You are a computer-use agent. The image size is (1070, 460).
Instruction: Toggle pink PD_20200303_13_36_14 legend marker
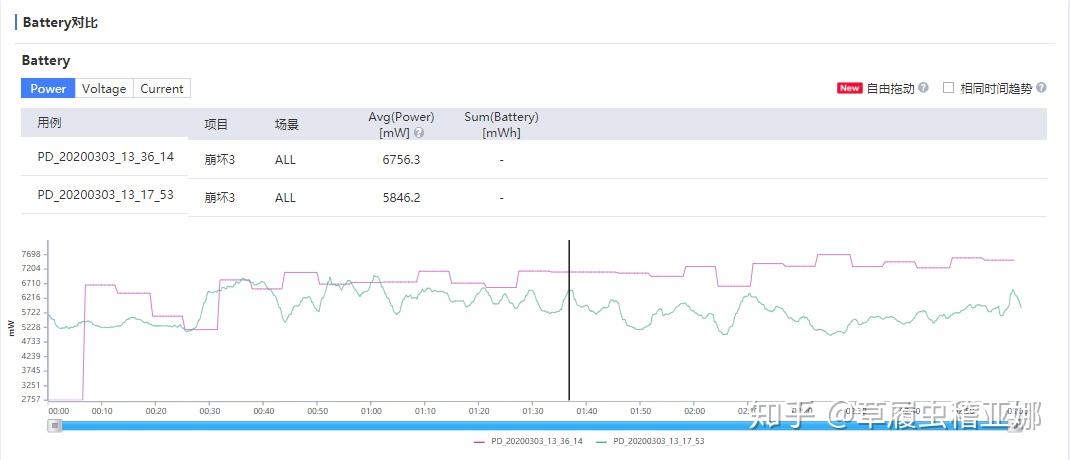tap(480, 441)
